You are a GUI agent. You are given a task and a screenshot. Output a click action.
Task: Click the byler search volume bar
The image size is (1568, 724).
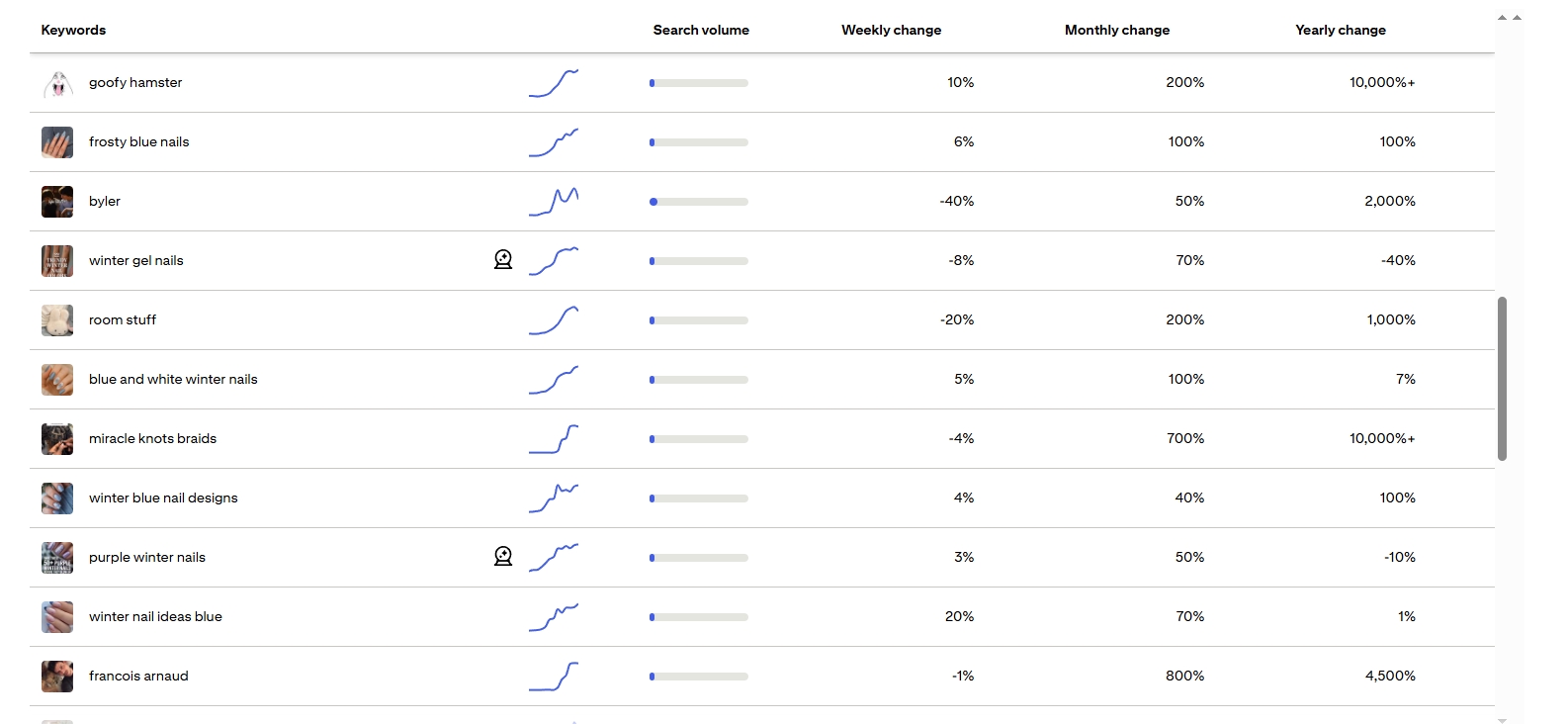coord(698,202)
